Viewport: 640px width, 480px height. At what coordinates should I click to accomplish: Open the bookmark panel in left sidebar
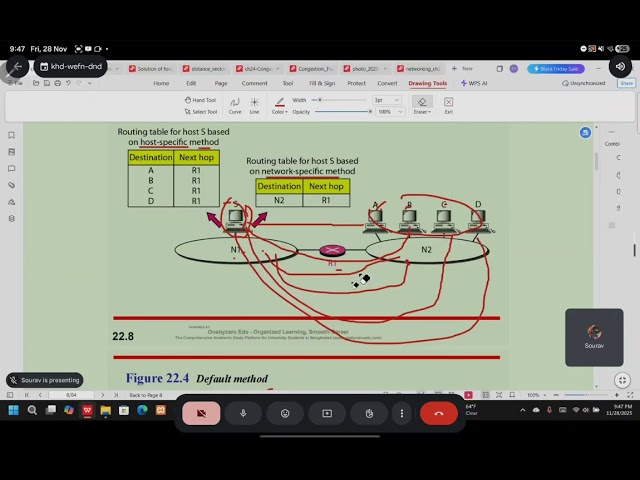tap(11, 135)
